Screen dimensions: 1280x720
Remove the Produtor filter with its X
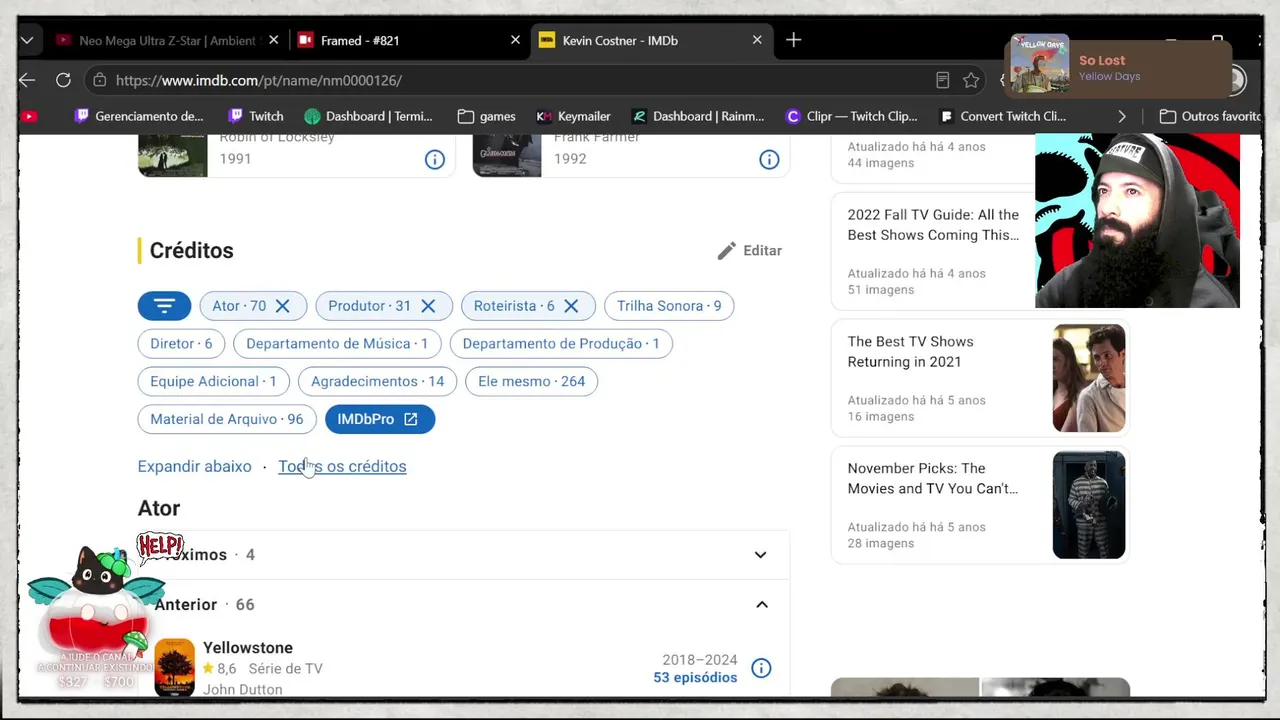point(428,306)
